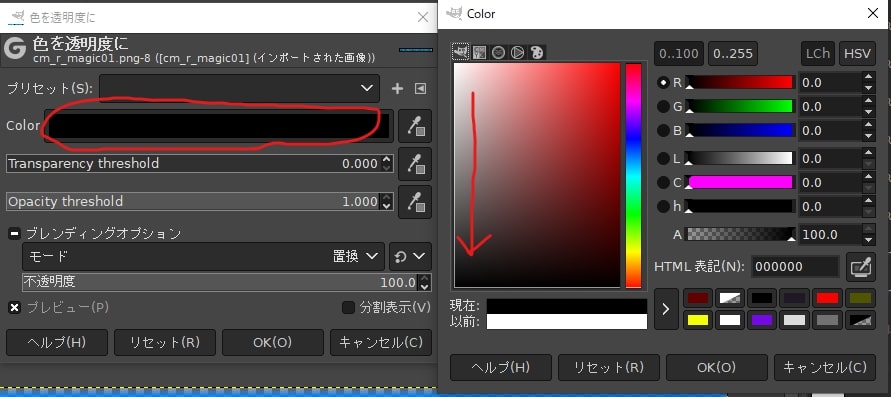Select the GIMP color selector tab
Viewport: 891px width, 397px height.
[x=460, y=52]
